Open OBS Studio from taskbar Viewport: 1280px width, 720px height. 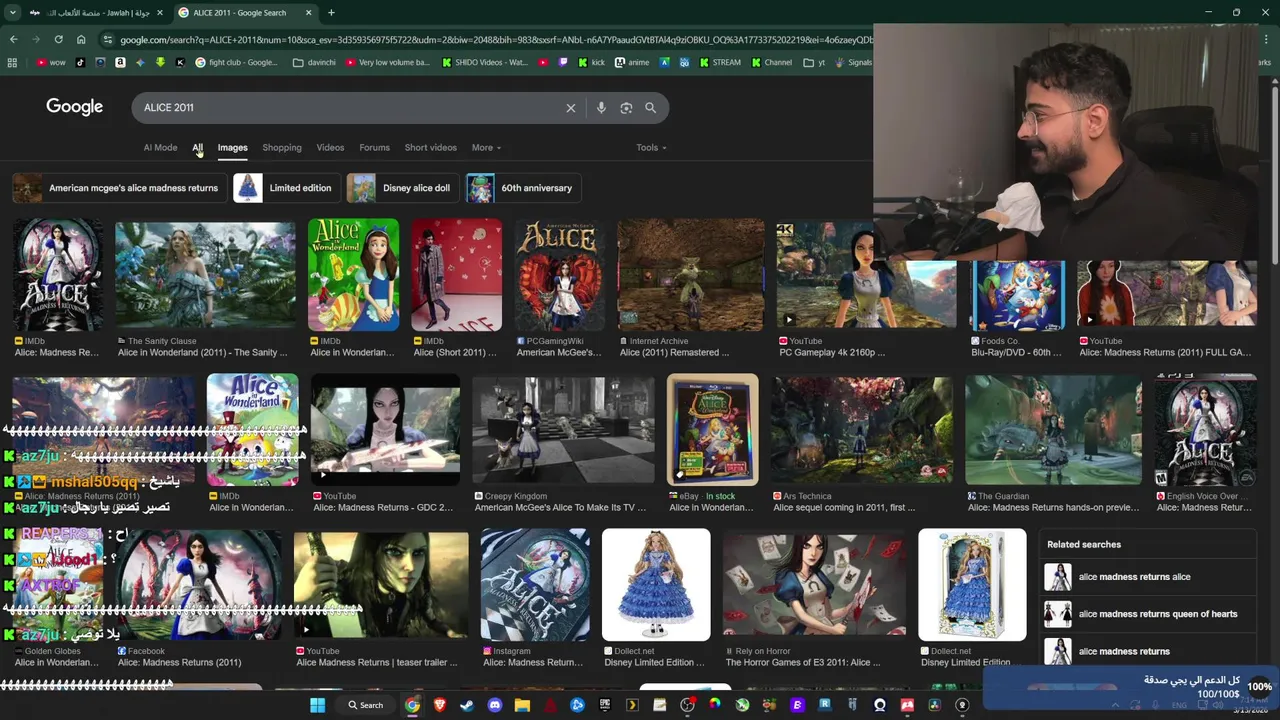[687, 705]
